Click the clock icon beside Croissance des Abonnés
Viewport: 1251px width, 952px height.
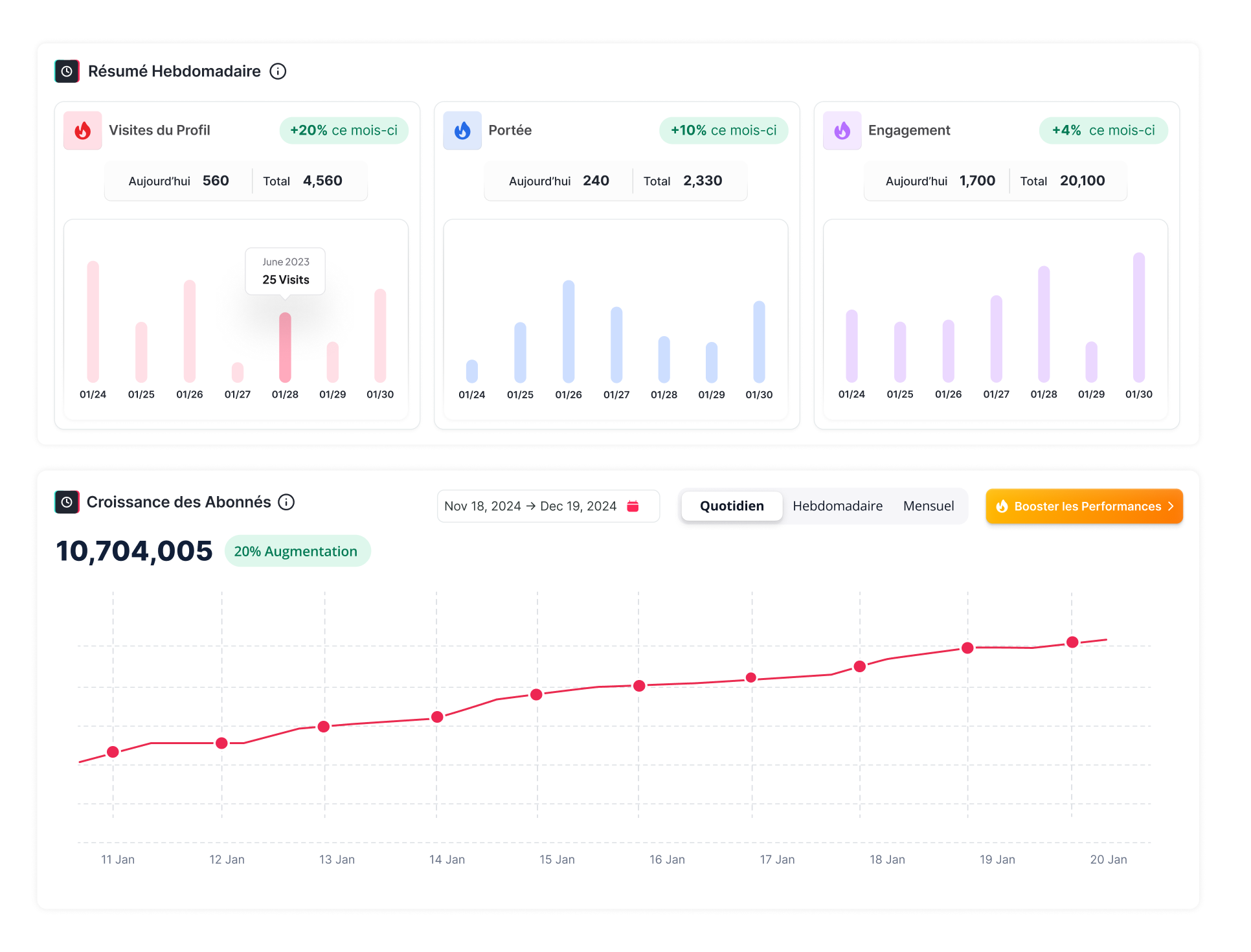click(x=67, y=502)
